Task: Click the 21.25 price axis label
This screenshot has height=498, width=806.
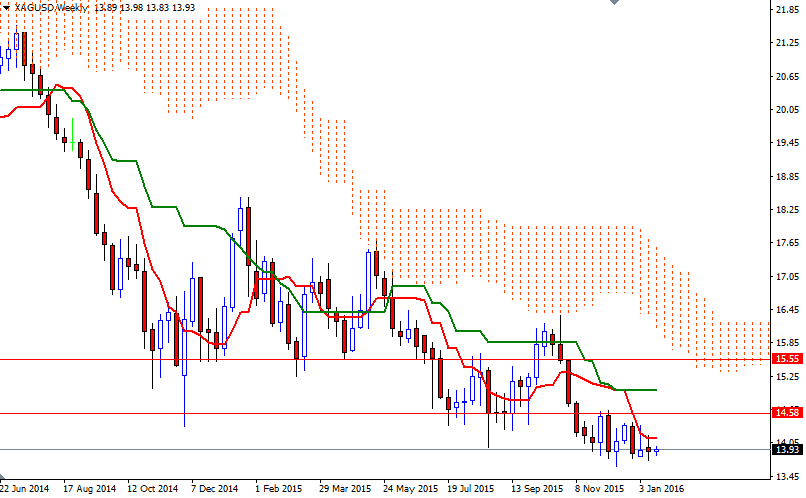Action: [x=787, y=43]
